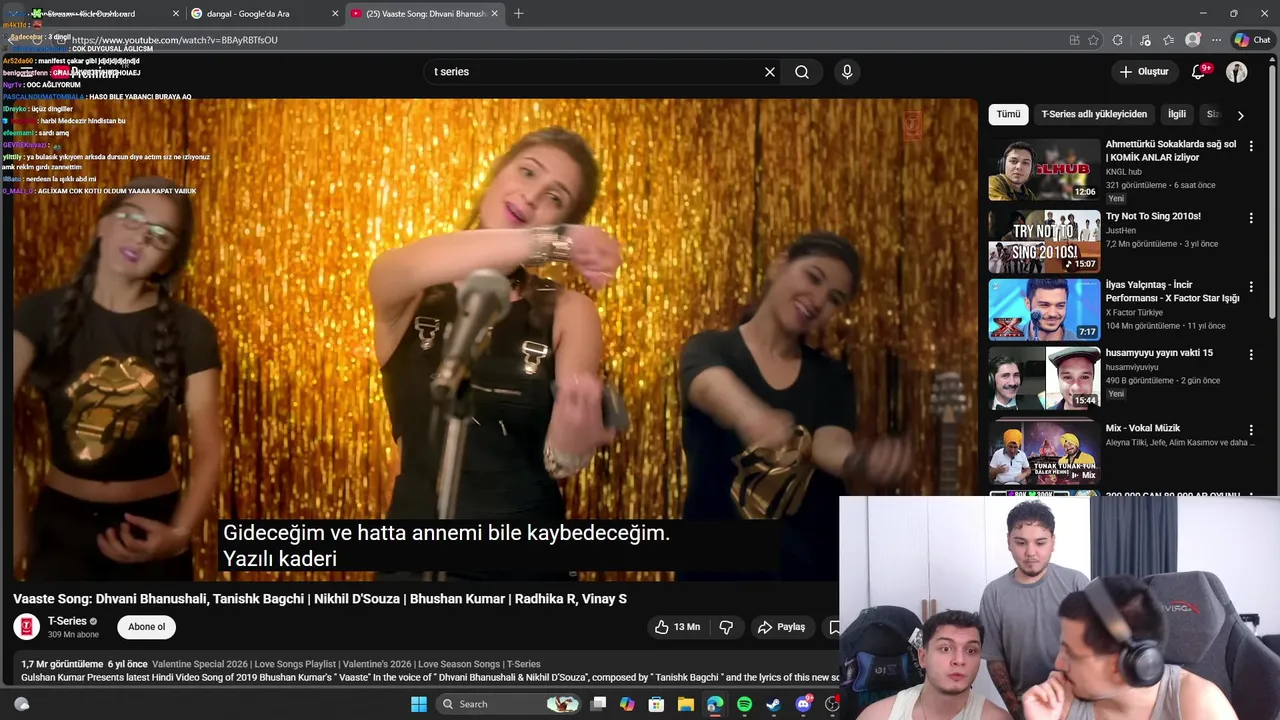This screenshot has width=1280, height=720.
Task: Dislike the Vaaste video
Action: point(727,627)
